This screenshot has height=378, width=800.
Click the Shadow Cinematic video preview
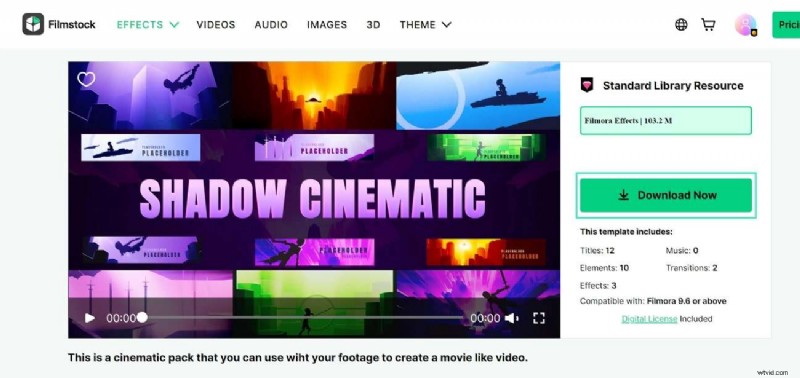pos(314,199)
